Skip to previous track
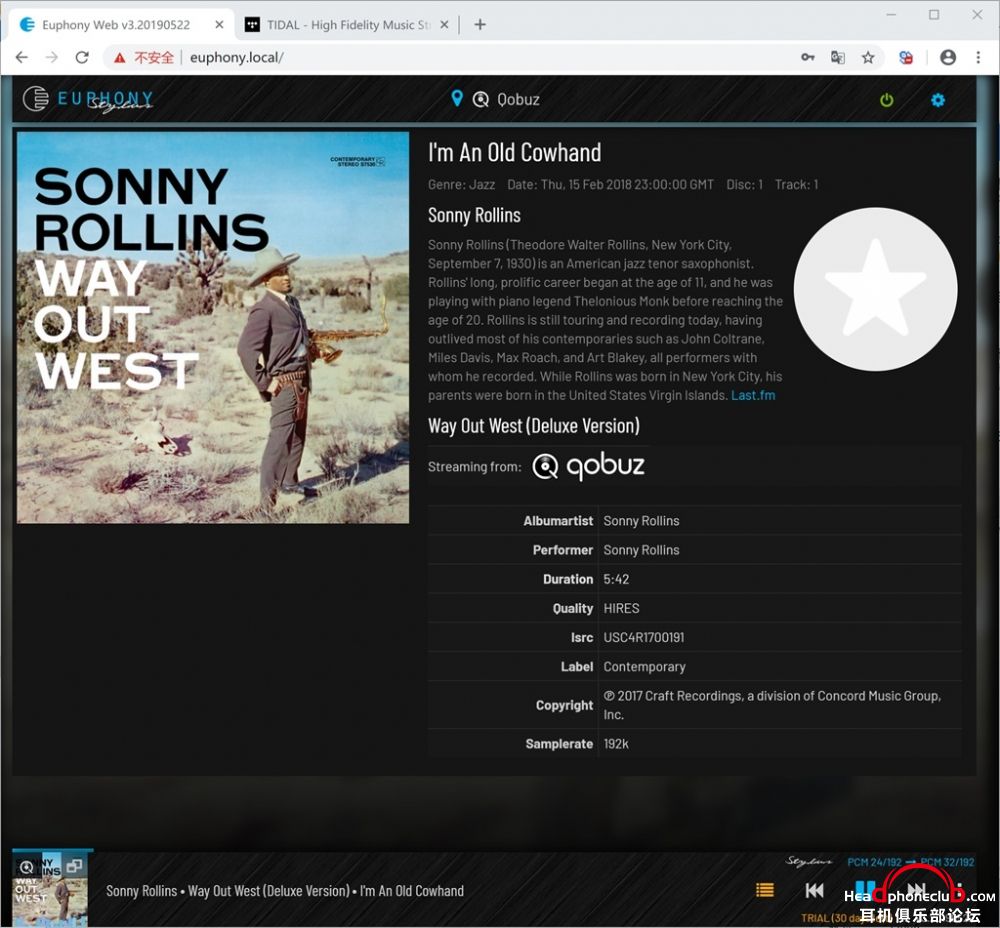 pyautogui.click(x=814, y=890)
